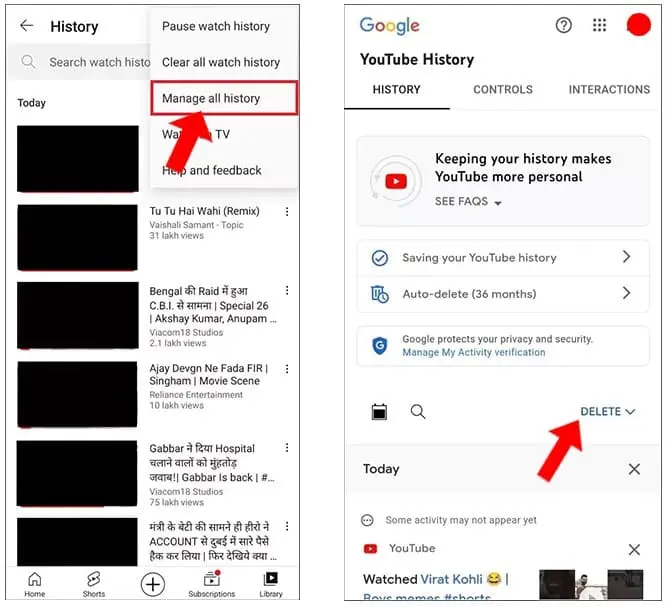This screenshot has width=669, height=607.
Task: Switch to the HISTORY tab
Action: click(x=397, y=90)
